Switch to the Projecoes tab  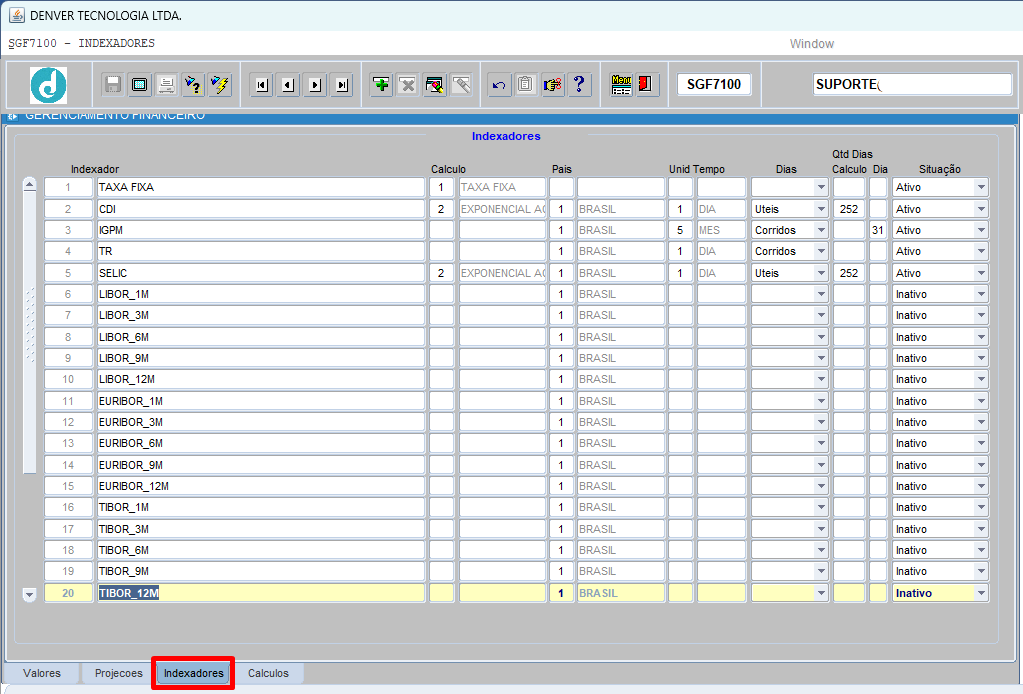click(118, 673)
